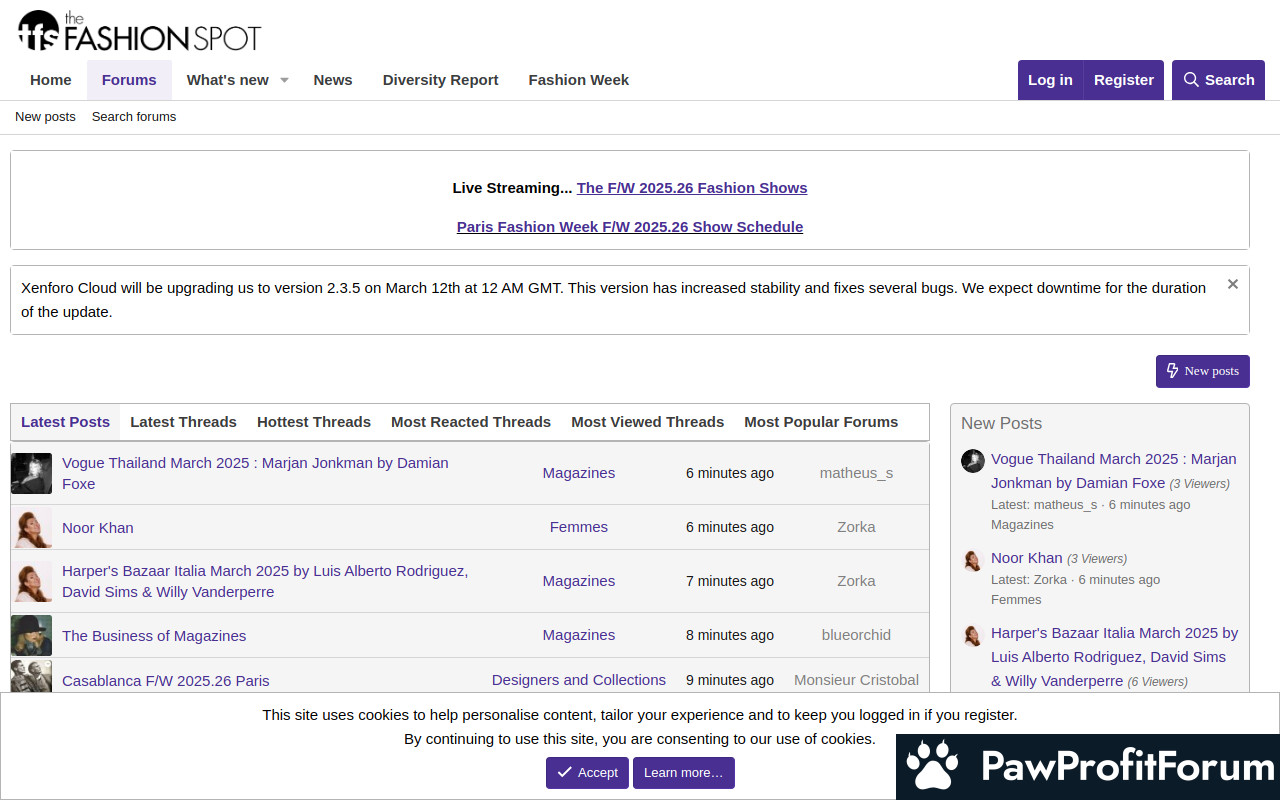Go to the Fashion Week menu item

579,80
